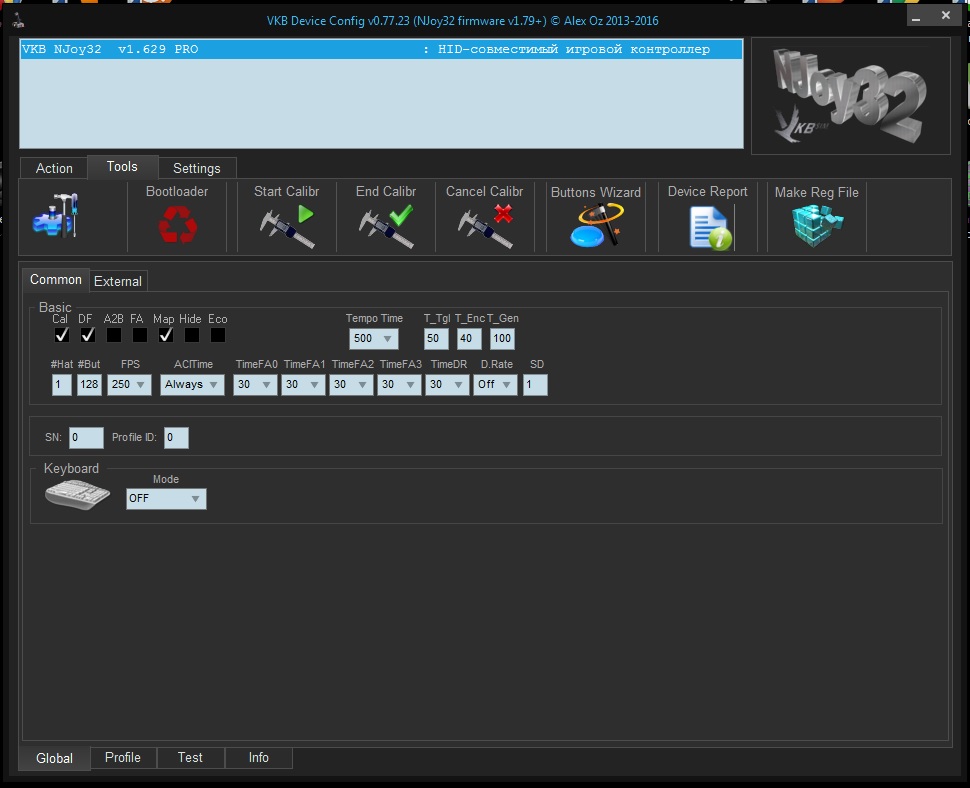Enable the Hide checkbox
The image size is (970, 788).
[192, 335]
